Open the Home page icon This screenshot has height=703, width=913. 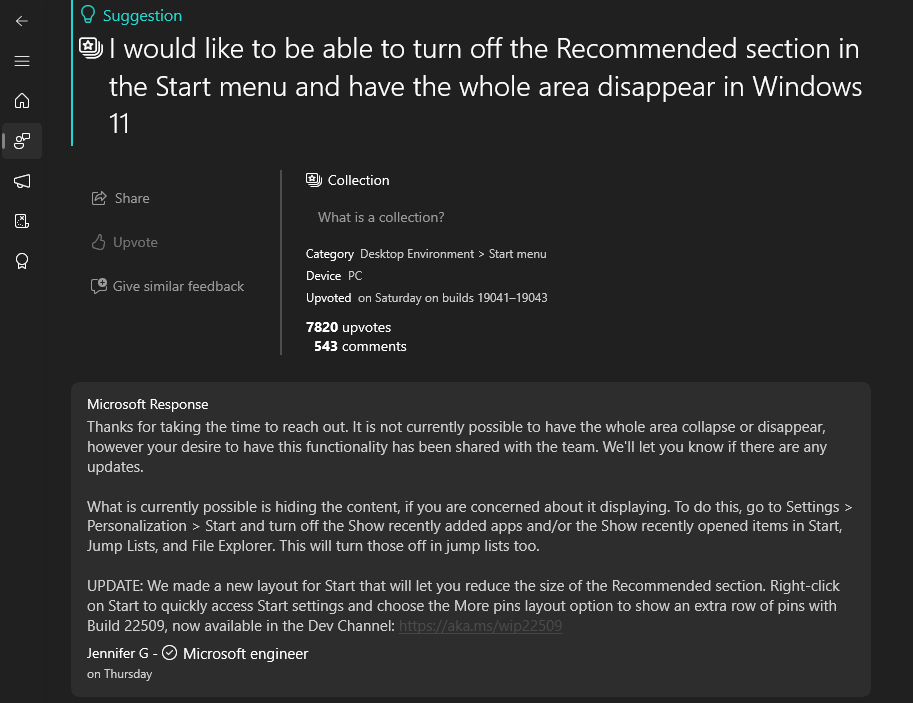22,101
